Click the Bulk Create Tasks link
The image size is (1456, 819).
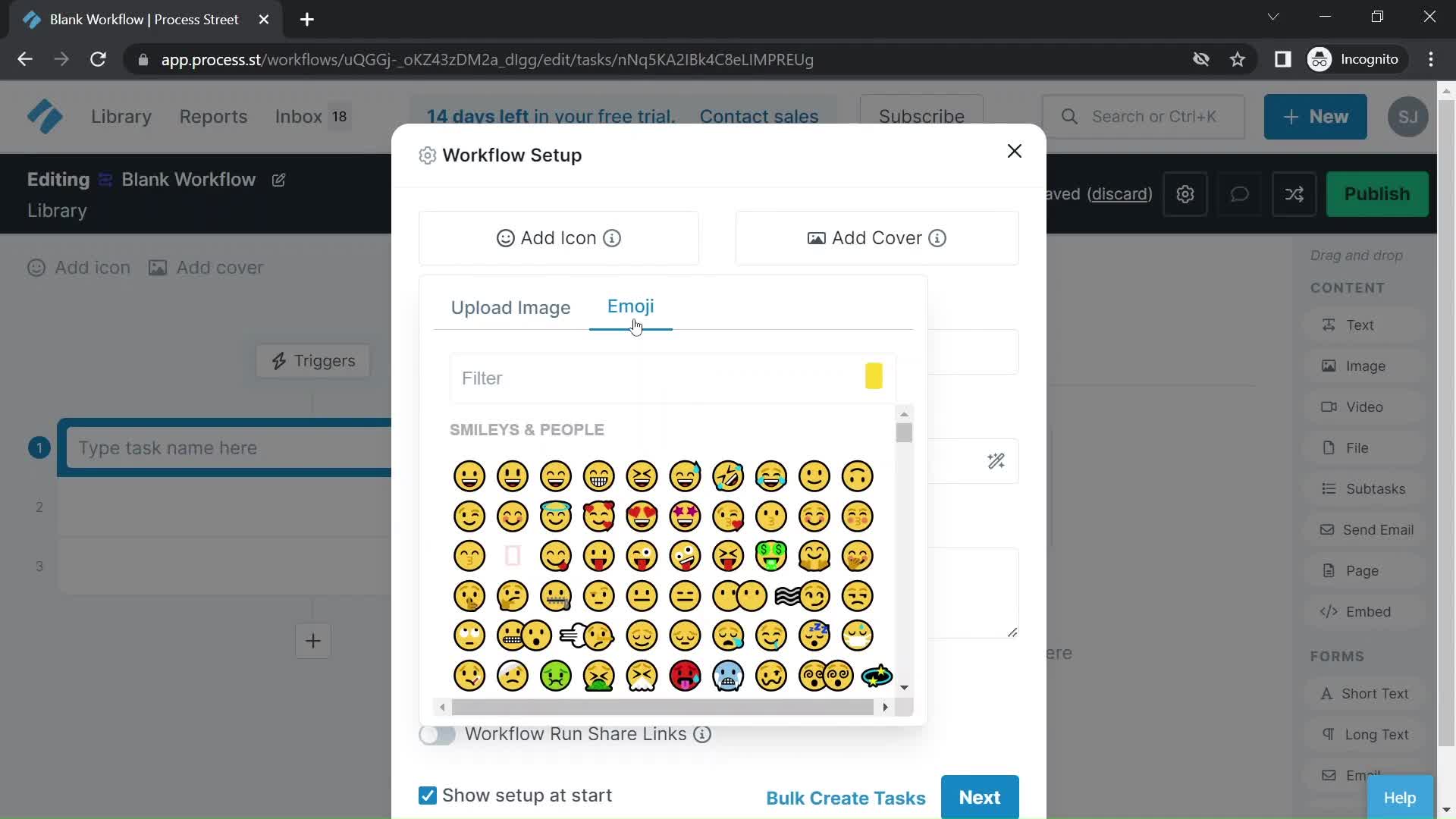click(x=846, y=797)
